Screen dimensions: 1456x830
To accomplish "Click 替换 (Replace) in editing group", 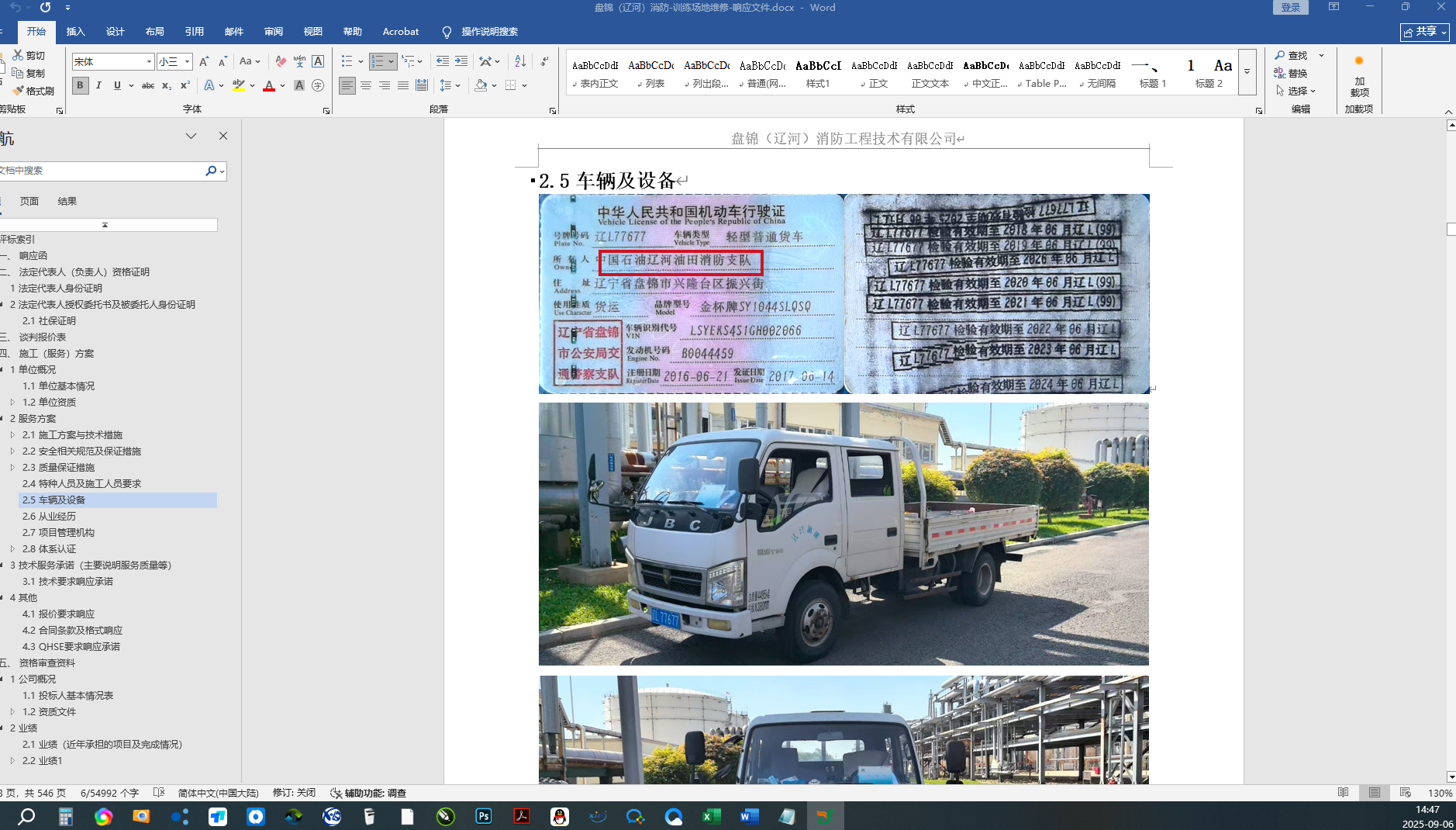I will click(1292, 73).
